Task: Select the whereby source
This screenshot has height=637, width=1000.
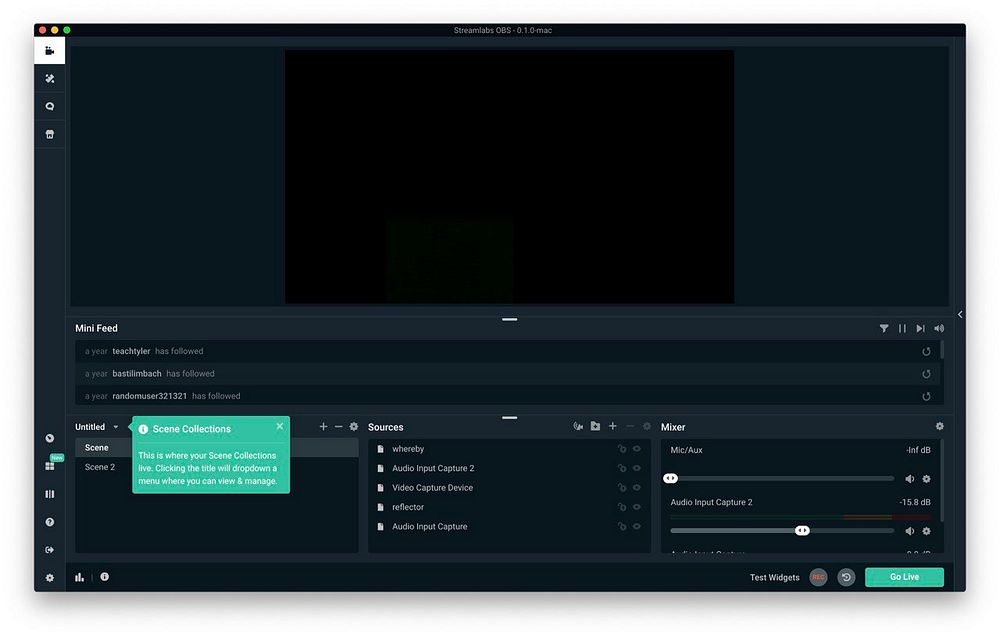Action: pyautogui.click(x=509, y=449)
